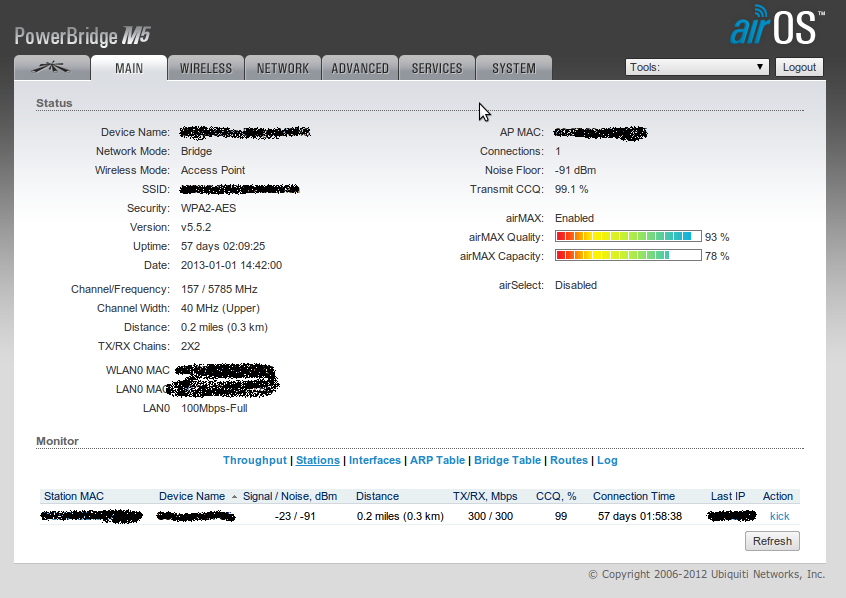
Task: Click the airMAX Capacity bar
Action: 628,255
